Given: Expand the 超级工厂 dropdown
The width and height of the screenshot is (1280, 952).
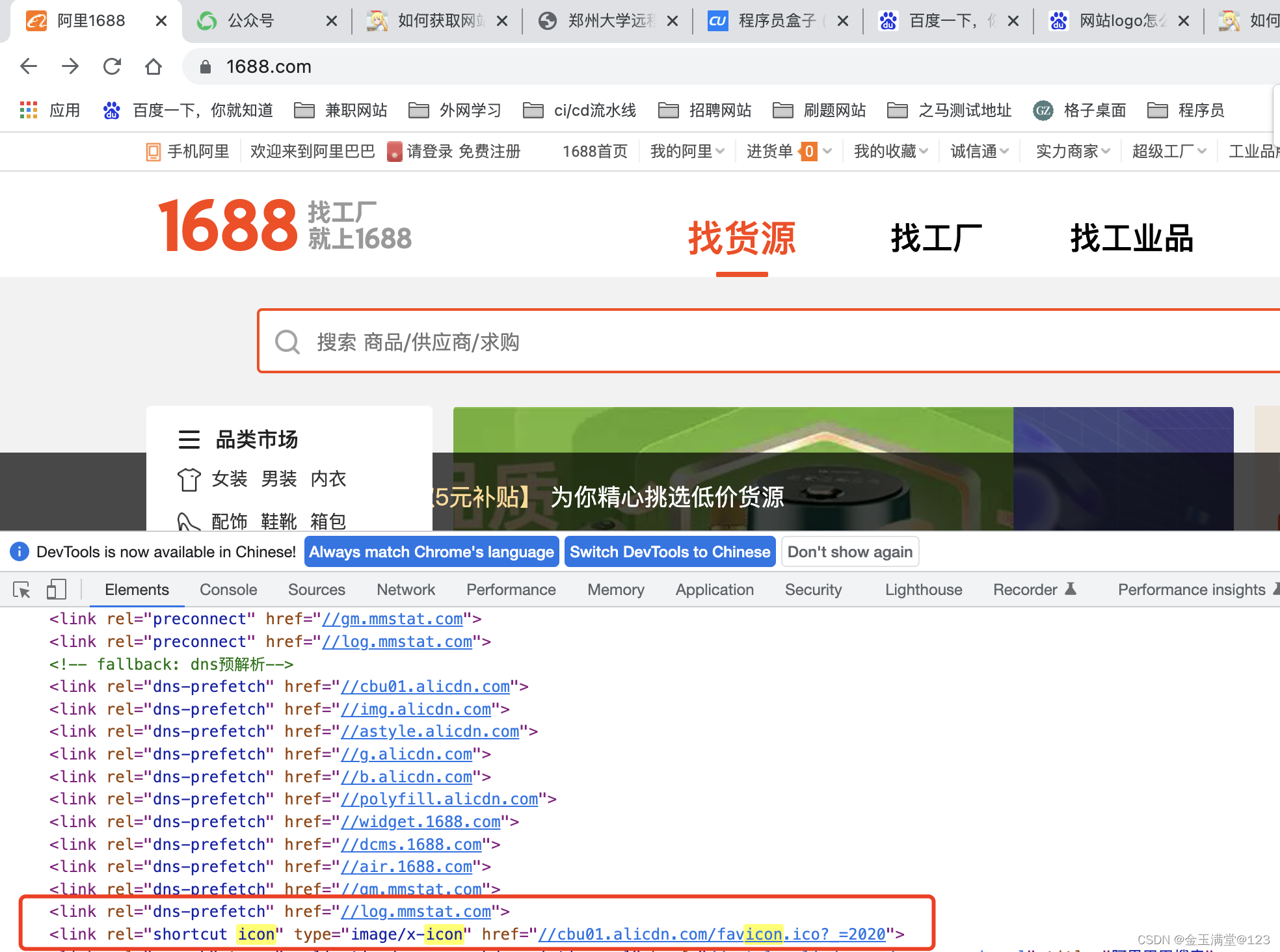Looking at the screenshot, I should 1169,152.
